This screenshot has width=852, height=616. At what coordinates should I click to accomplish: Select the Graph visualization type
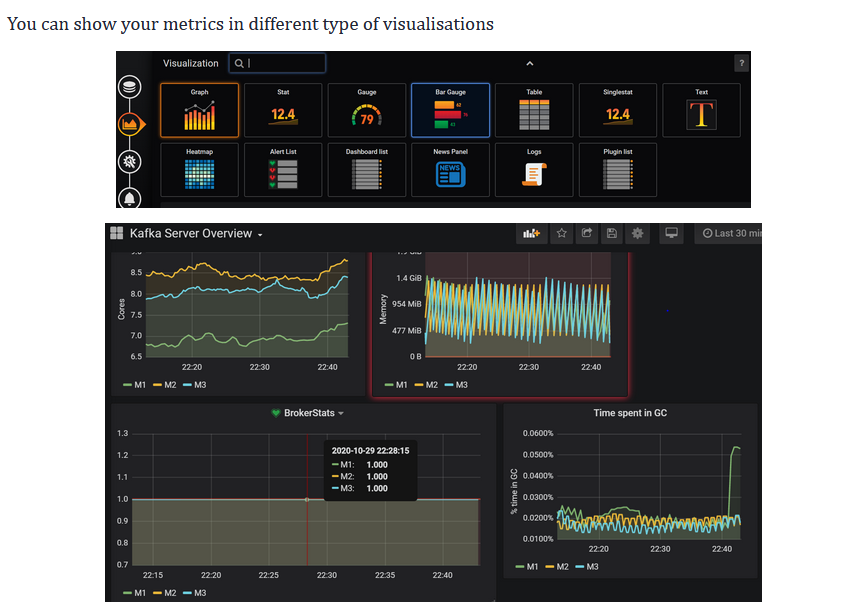(x=199, y=110)
